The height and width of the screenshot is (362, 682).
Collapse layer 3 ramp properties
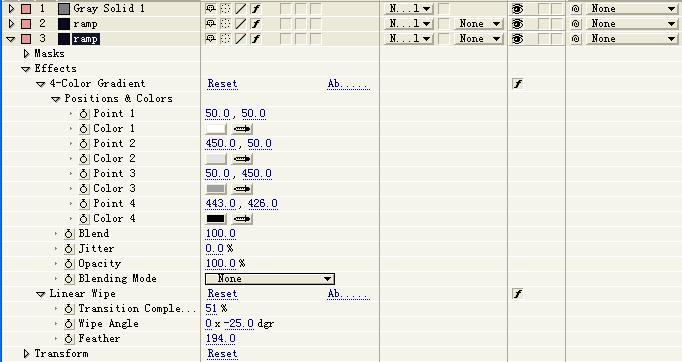click(11, 39)
